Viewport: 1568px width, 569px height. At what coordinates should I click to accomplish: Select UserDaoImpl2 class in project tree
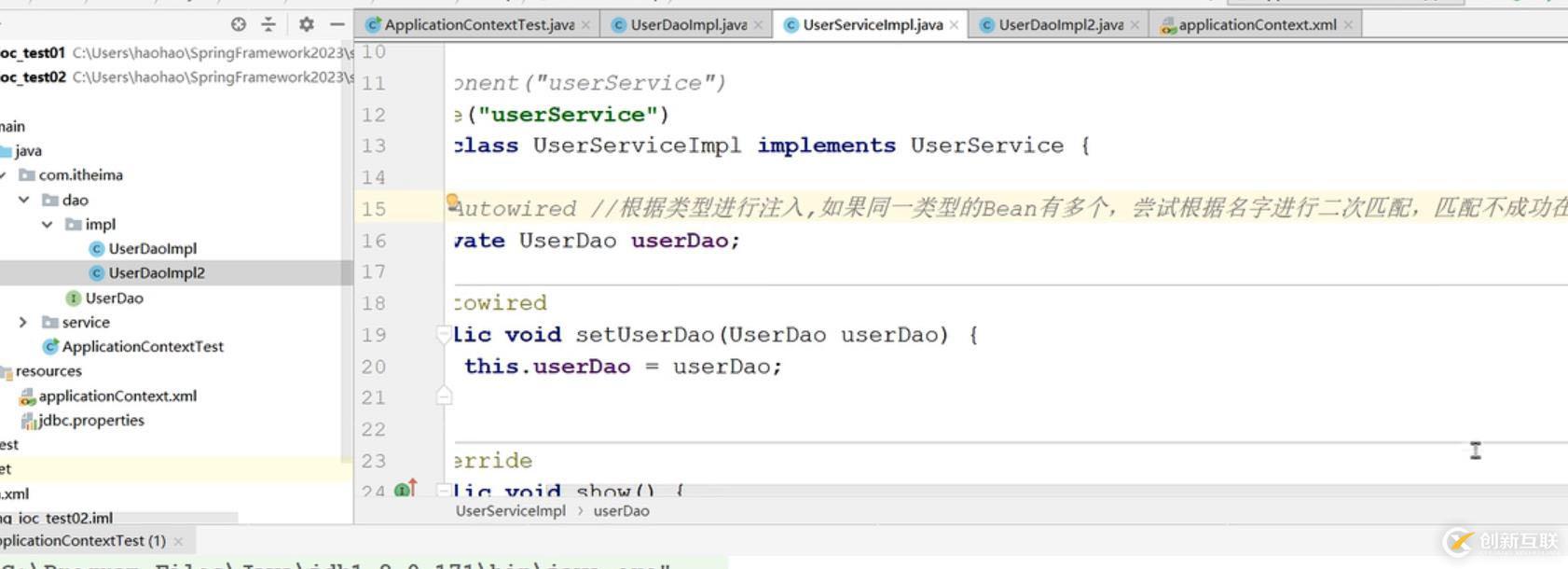click(x=157, y=273)
